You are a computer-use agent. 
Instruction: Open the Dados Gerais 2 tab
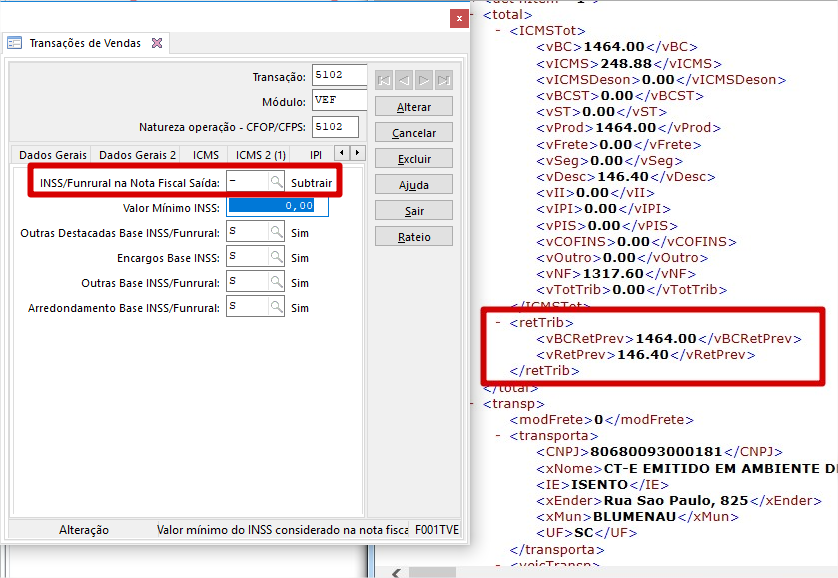[138, 155]
